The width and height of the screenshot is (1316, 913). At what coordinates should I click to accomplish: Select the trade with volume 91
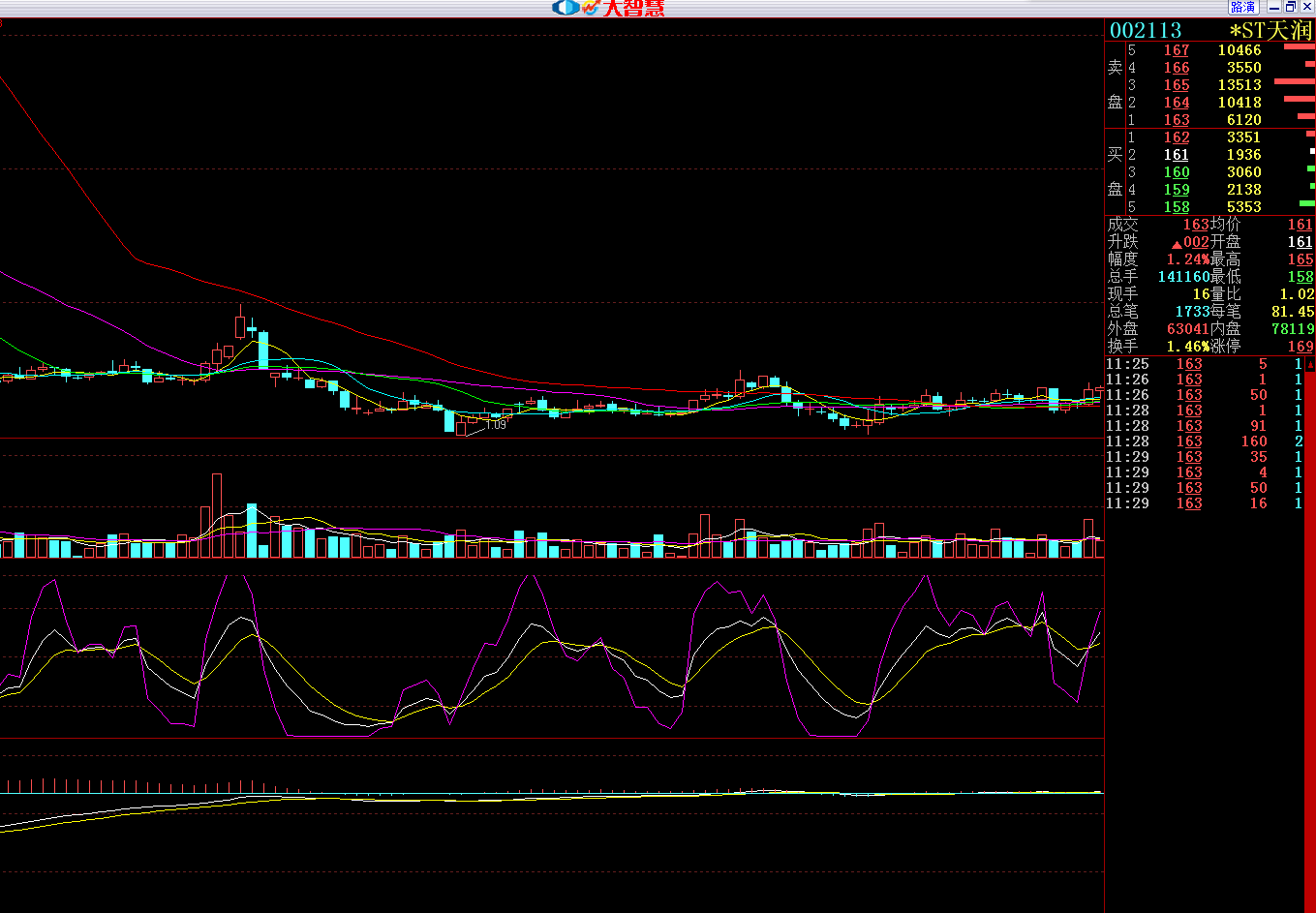1205,426
